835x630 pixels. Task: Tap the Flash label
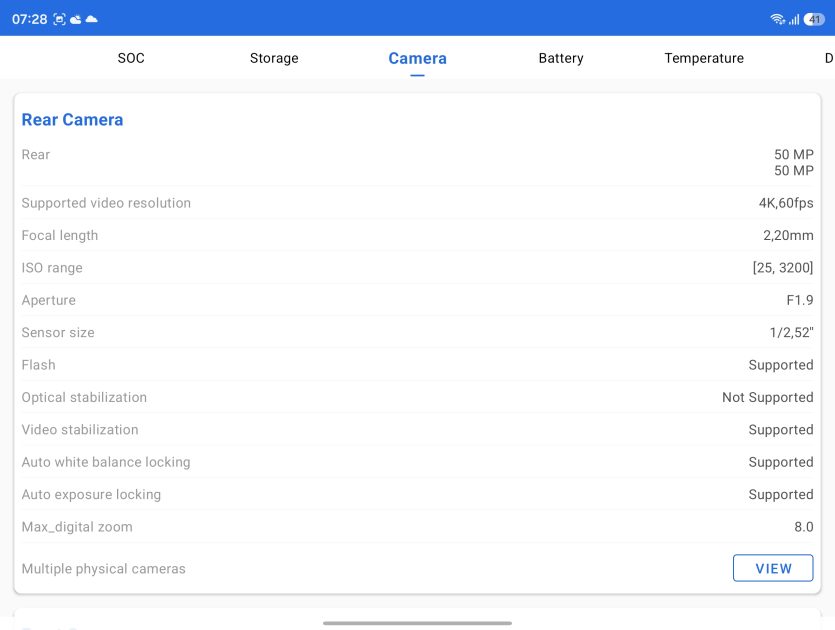38,365
